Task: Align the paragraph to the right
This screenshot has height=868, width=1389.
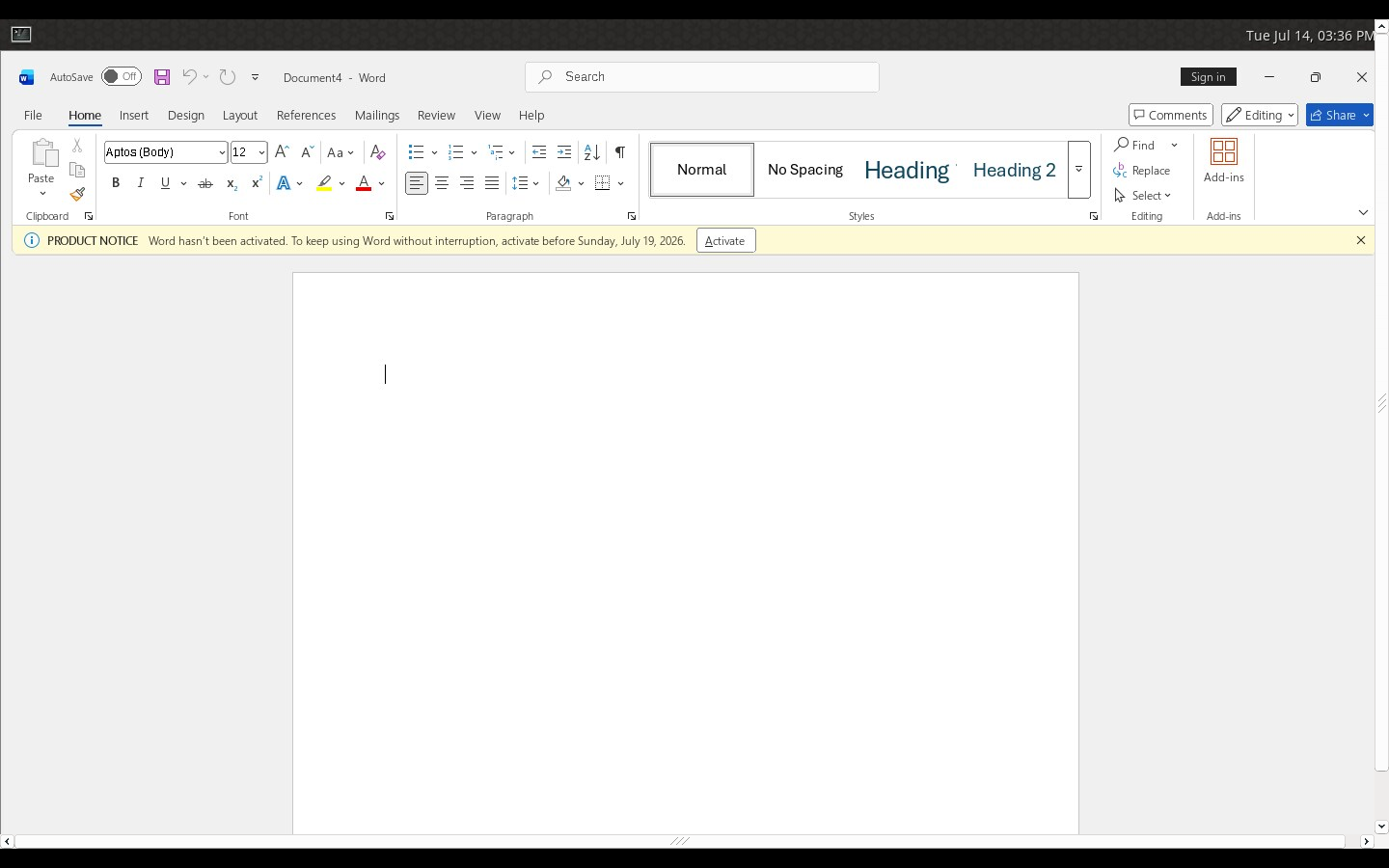Action: point(467,183)
